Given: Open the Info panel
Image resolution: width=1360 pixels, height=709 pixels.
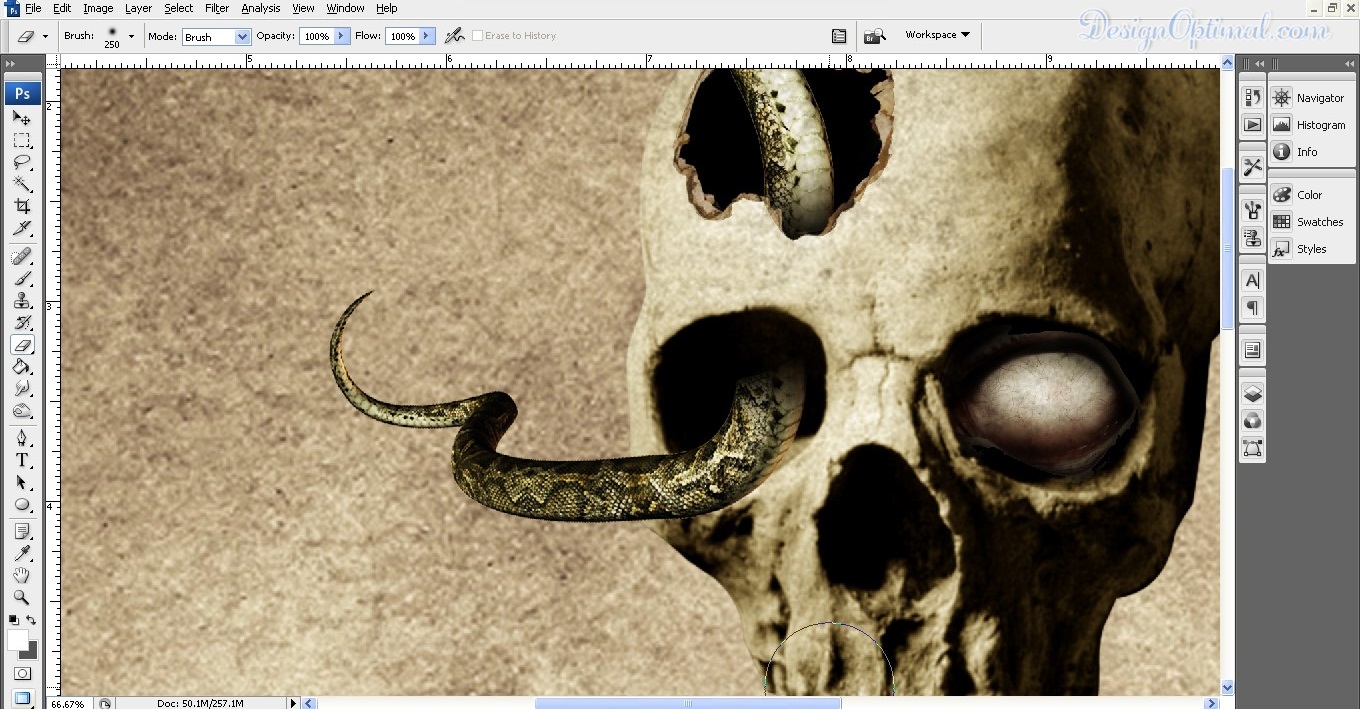Looking at the screenshot, I should coord(1309,152).
